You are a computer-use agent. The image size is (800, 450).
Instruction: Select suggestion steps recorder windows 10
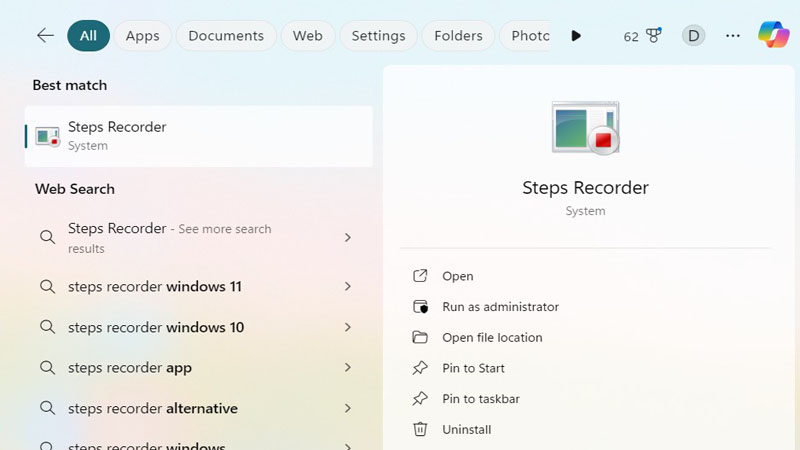(198, 327)
